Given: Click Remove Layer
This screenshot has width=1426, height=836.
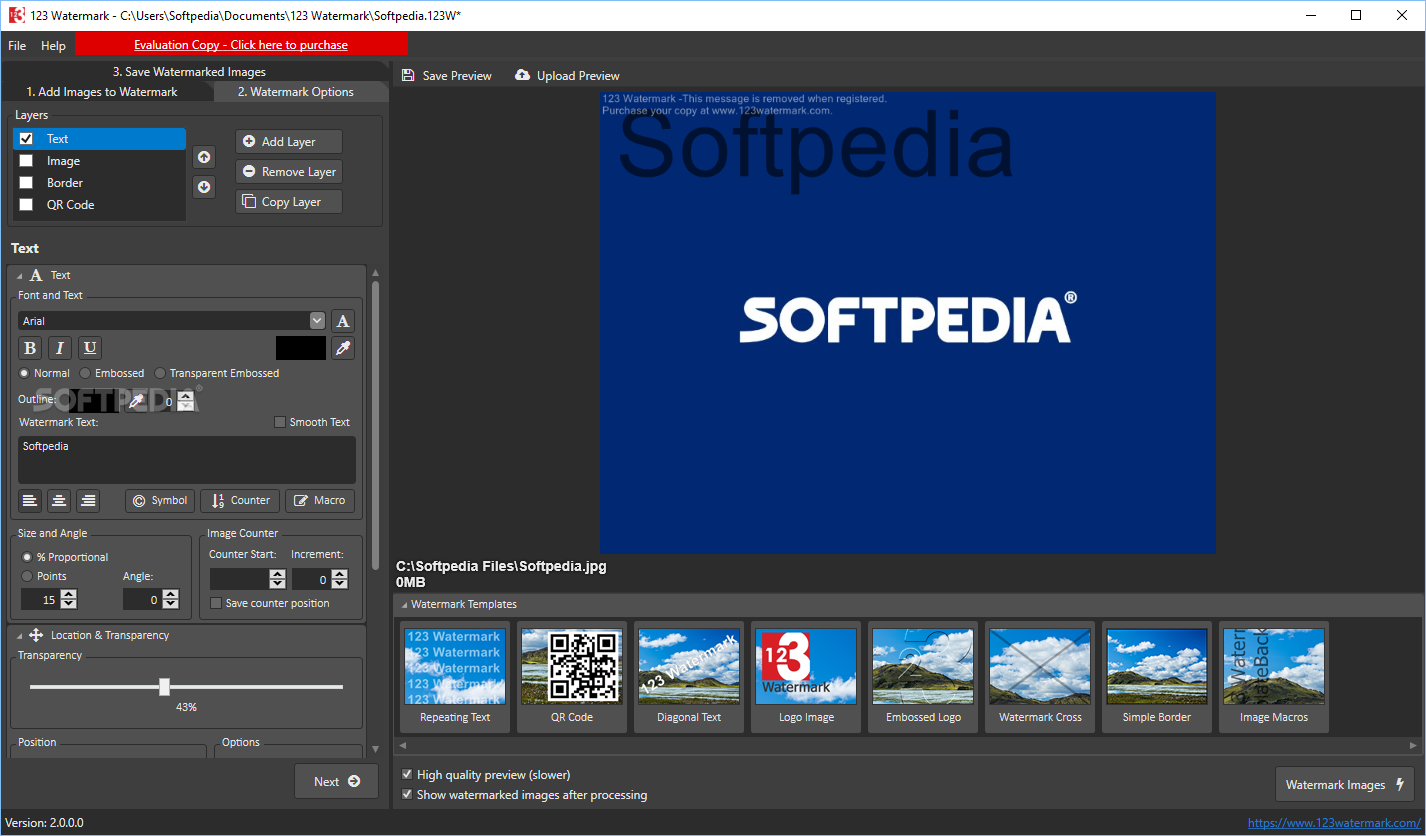Looking at the screenshot, I should coord(289,172).
